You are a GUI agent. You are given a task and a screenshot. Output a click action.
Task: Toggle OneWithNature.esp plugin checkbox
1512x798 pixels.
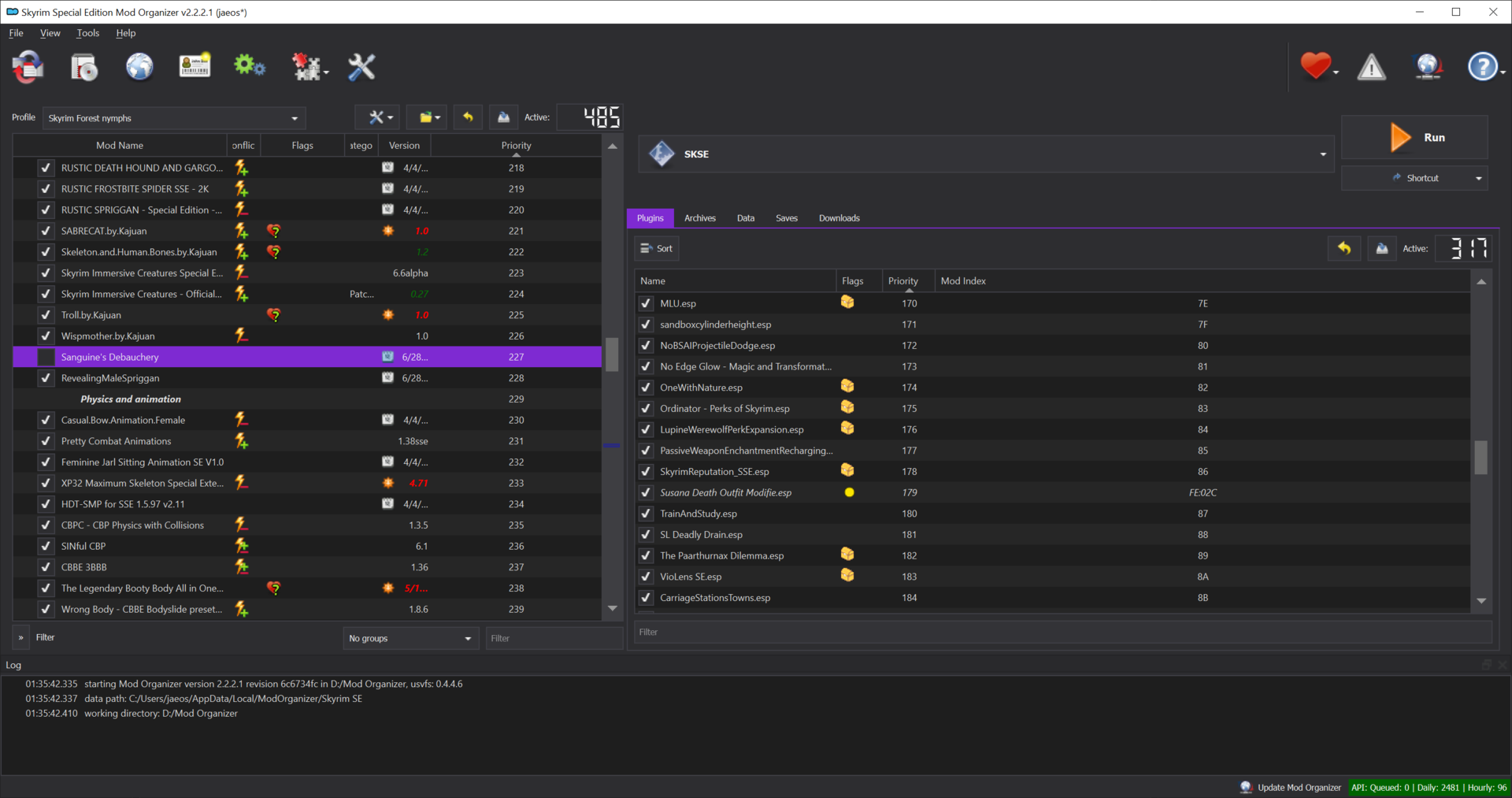pos(646,388)
